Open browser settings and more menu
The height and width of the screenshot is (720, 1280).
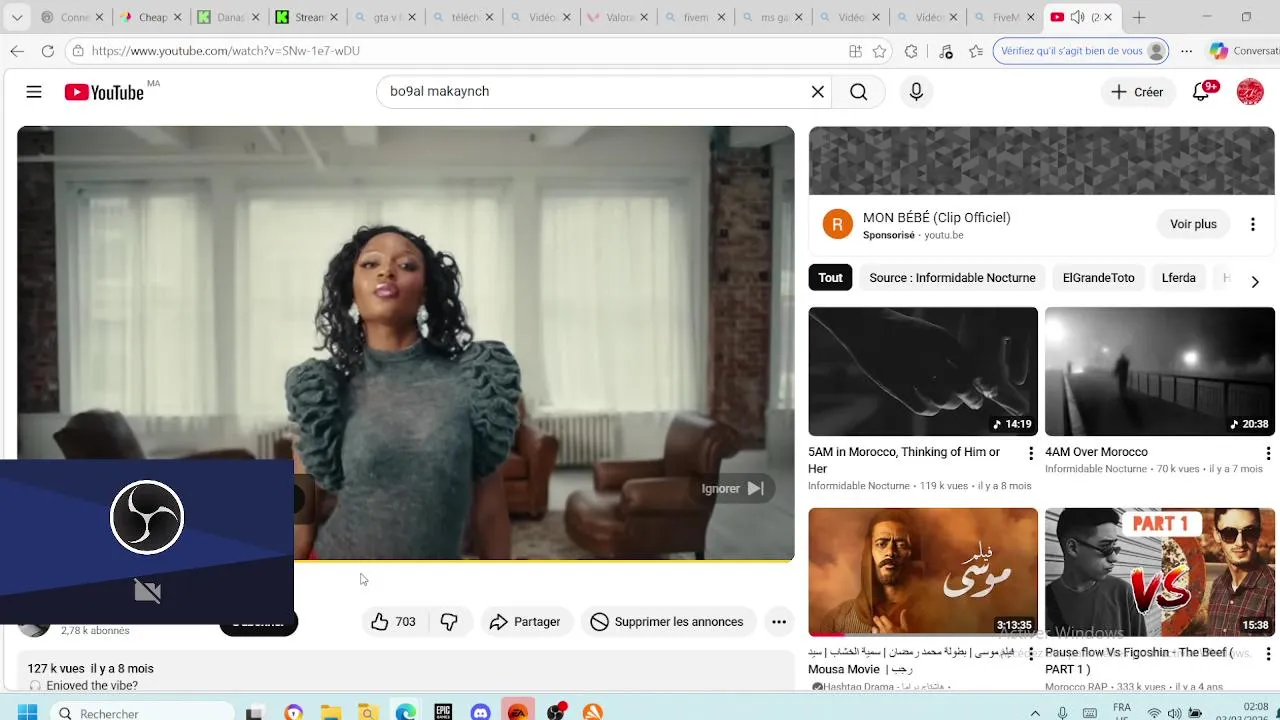(1186, 51)
